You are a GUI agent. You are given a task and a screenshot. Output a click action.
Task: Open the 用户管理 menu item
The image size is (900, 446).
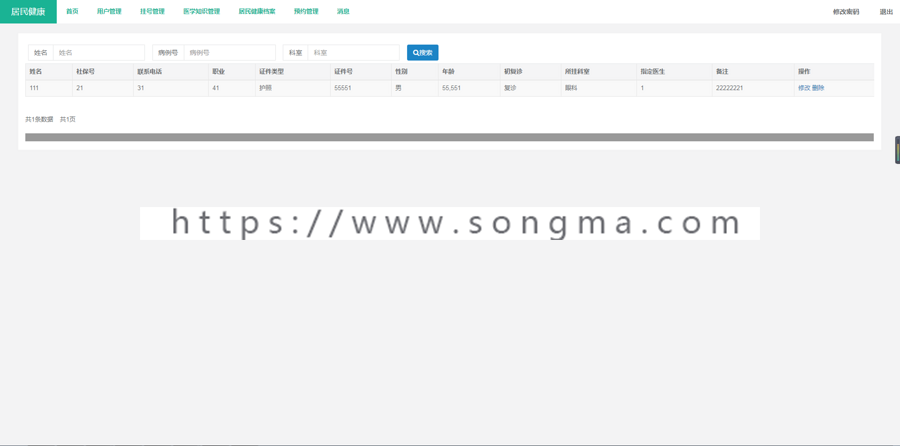(109, 11)
